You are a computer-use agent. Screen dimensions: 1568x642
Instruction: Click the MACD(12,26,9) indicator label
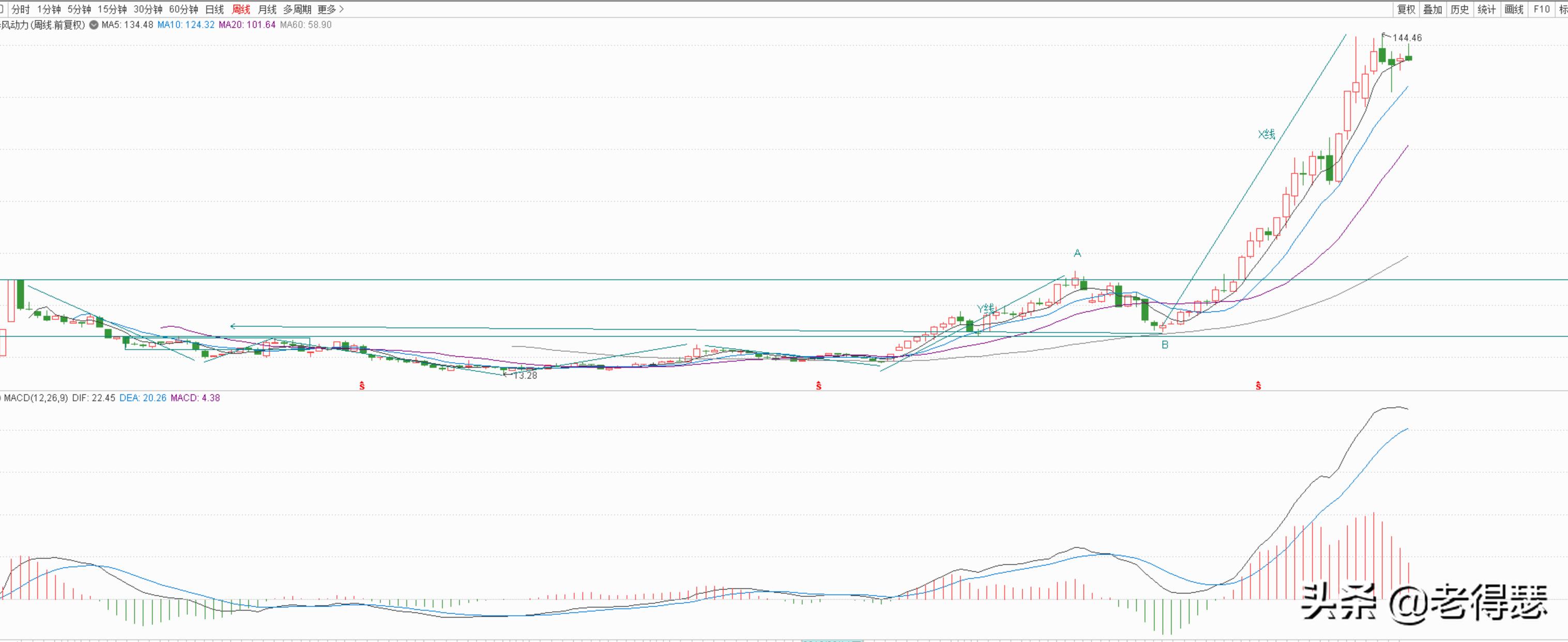point(37,398)
